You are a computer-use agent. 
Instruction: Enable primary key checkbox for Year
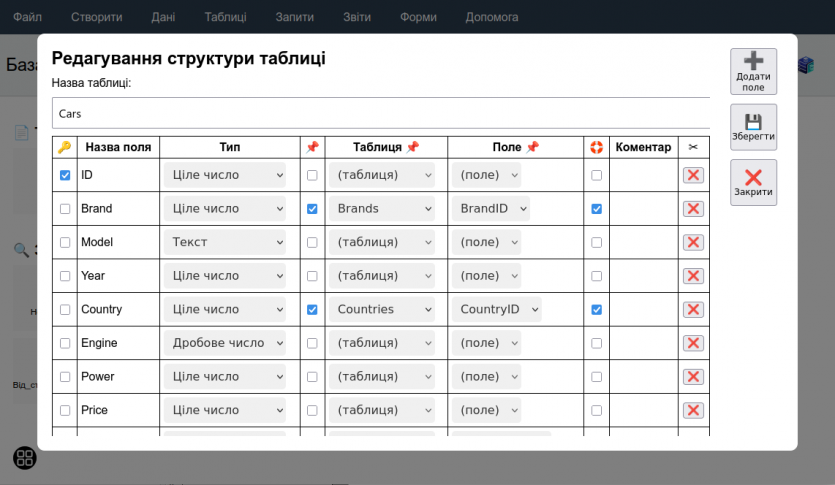(x=65, y=276)
